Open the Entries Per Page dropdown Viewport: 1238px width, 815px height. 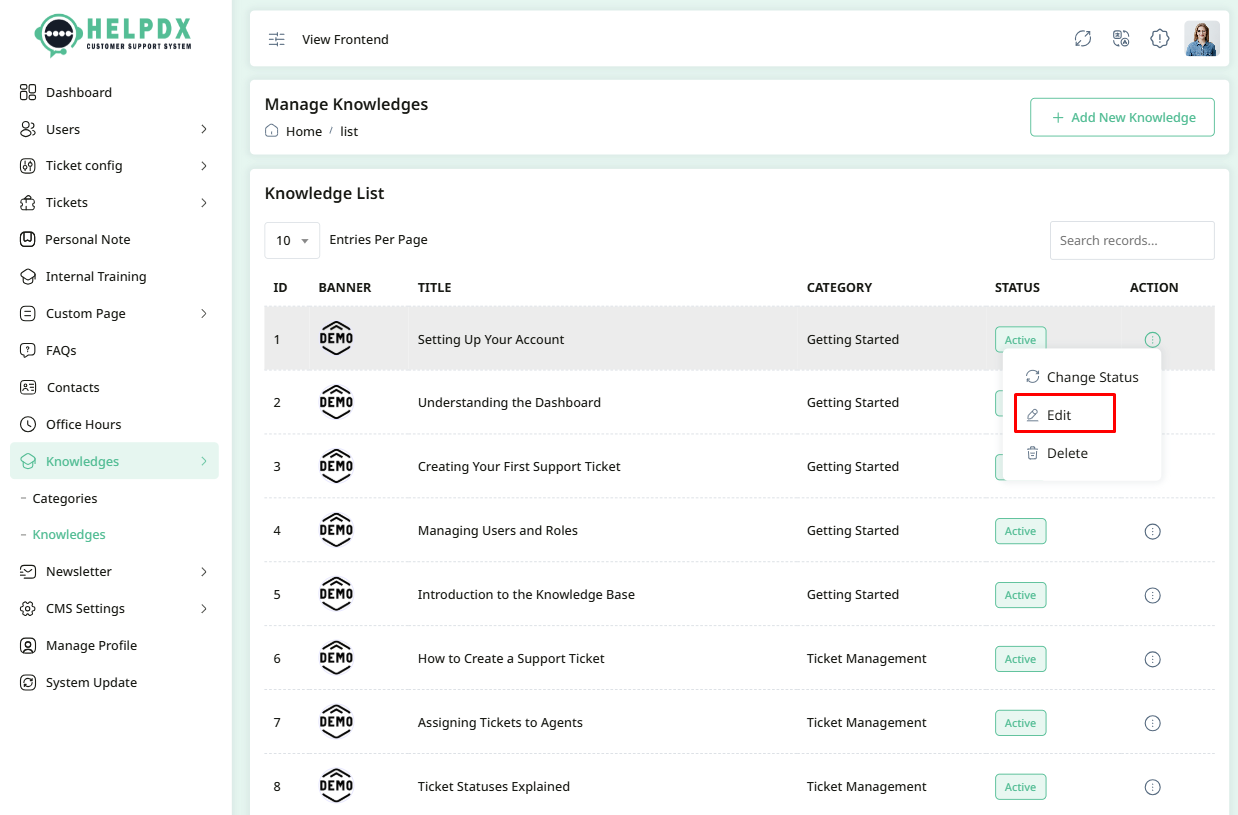[x=291, y=240]
